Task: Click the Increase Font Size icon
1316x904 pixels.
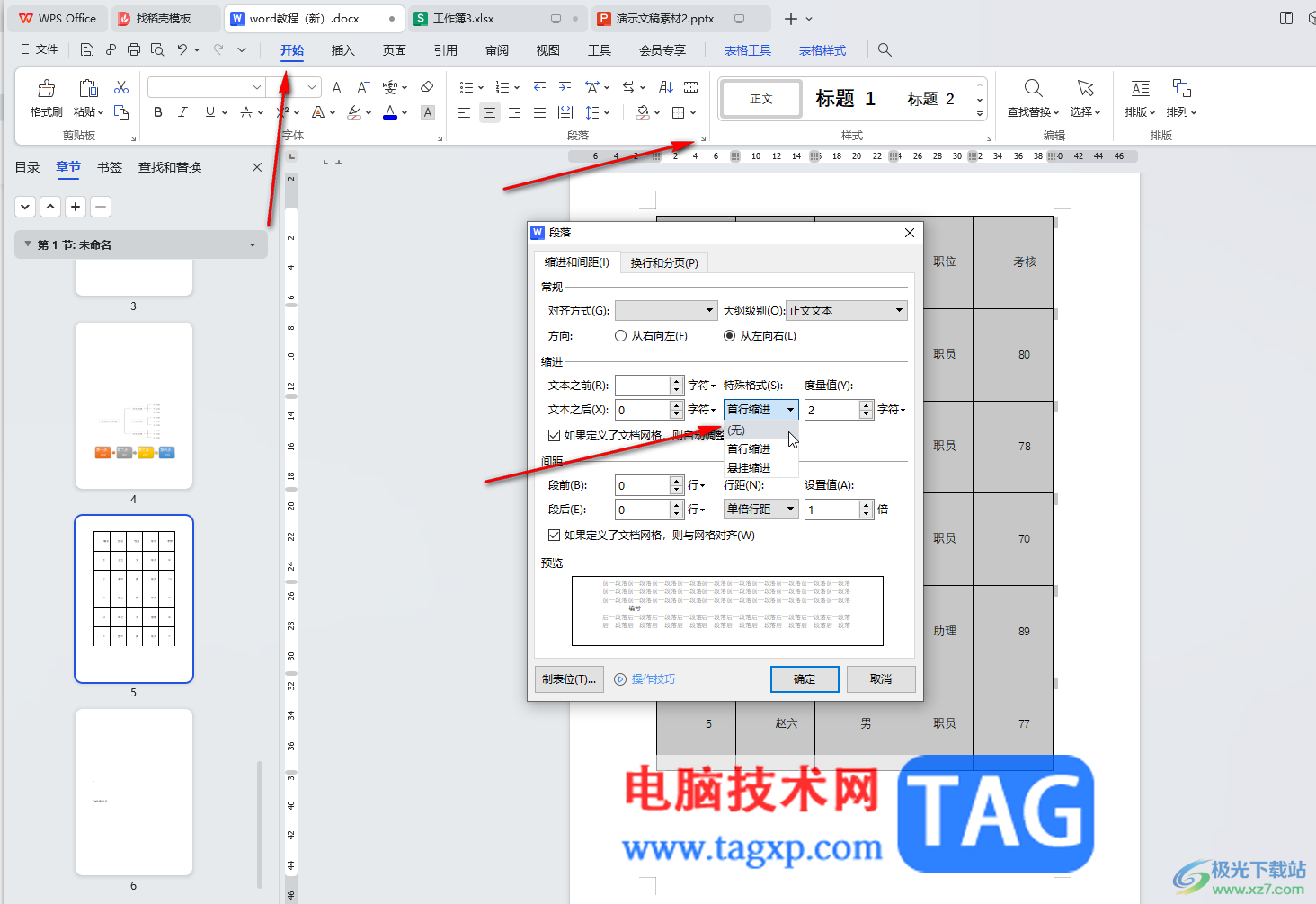Action: [x=338, y=87]
